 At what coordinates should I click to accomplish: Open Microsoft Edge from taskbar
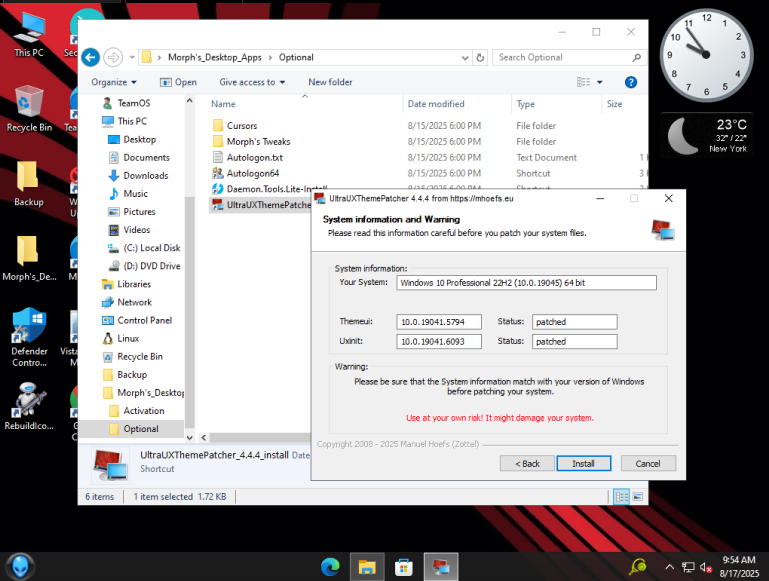[x=330, y=567]
